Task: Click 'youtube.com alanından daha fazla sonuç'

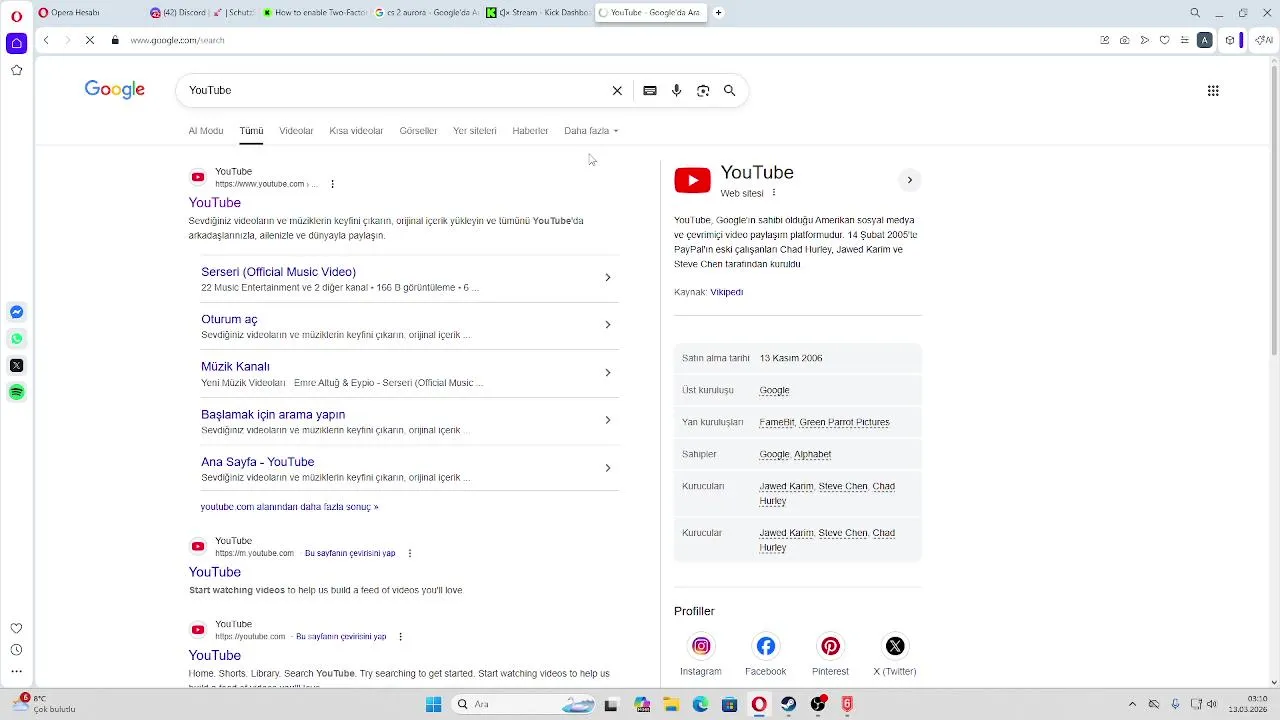Action: tap(289, 507)
